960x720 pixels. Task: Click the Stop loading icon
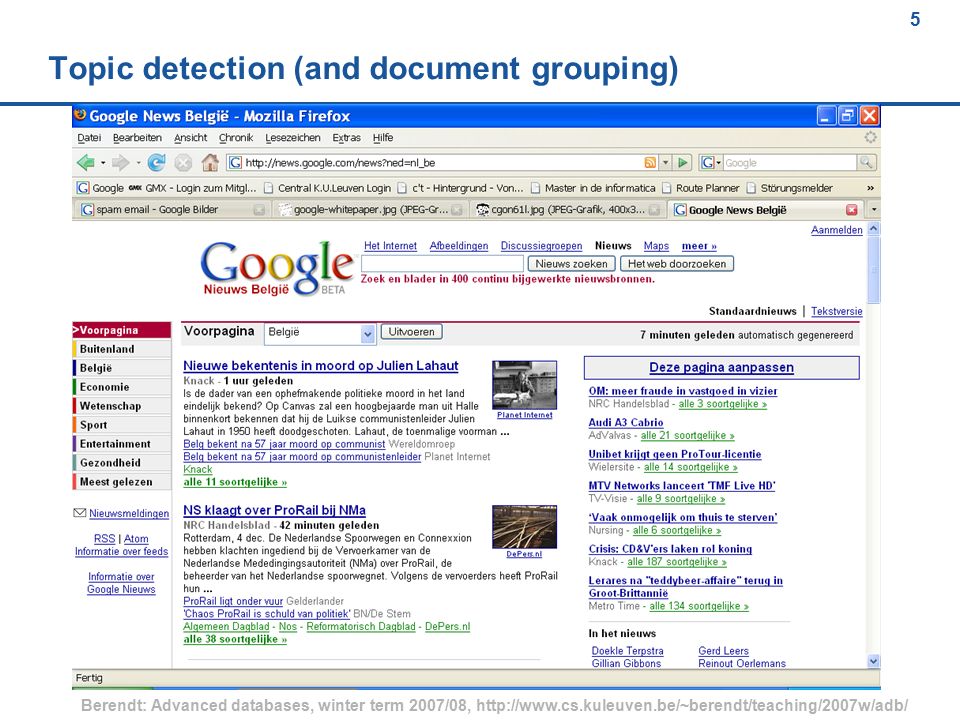pos(183,162)
